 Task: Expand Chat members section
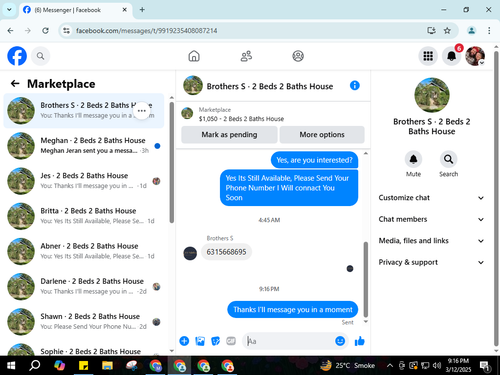(431, 219)
